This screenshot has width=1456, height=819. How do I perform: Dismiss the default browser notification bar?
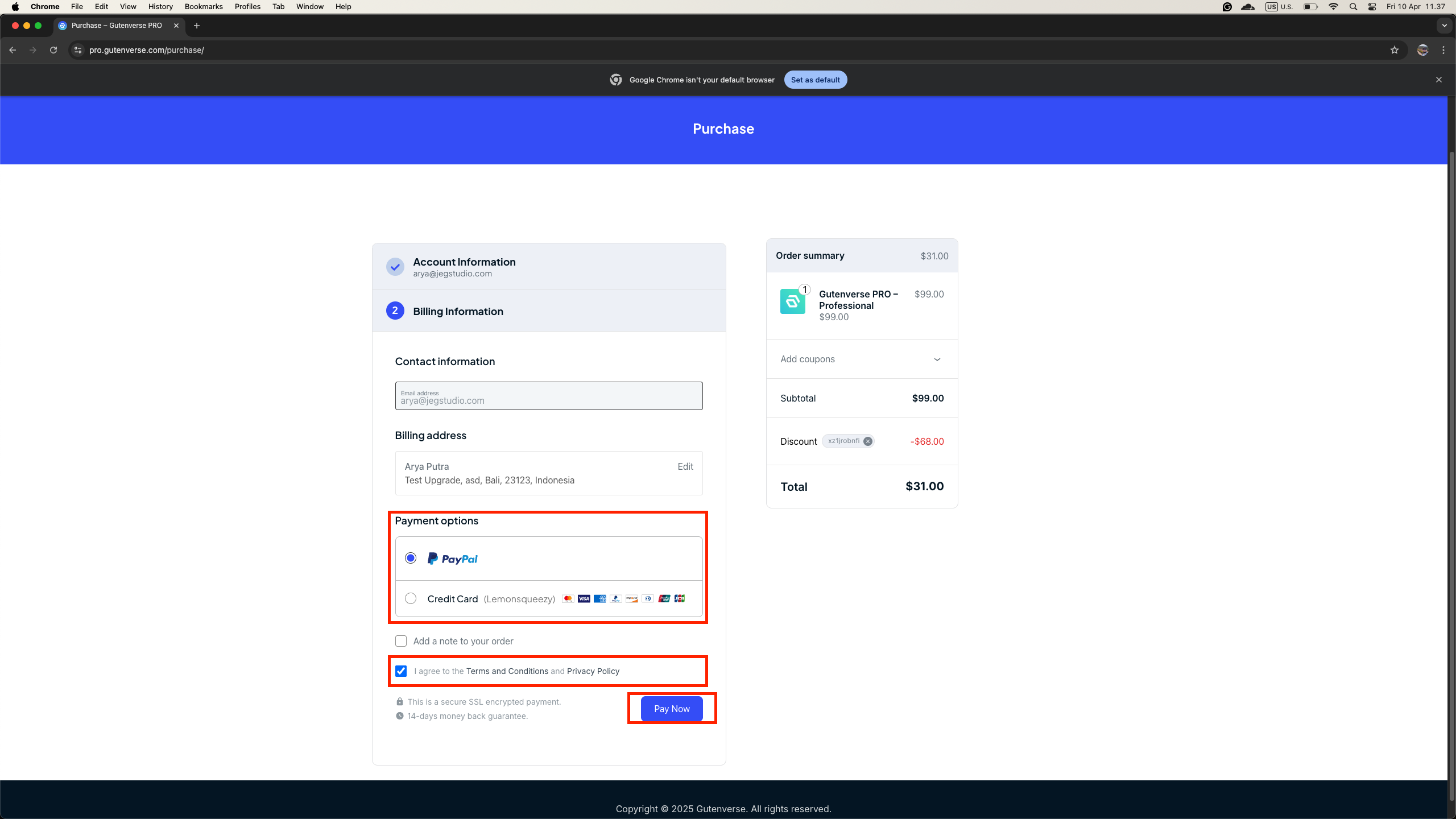click(x=1438, y=80)
